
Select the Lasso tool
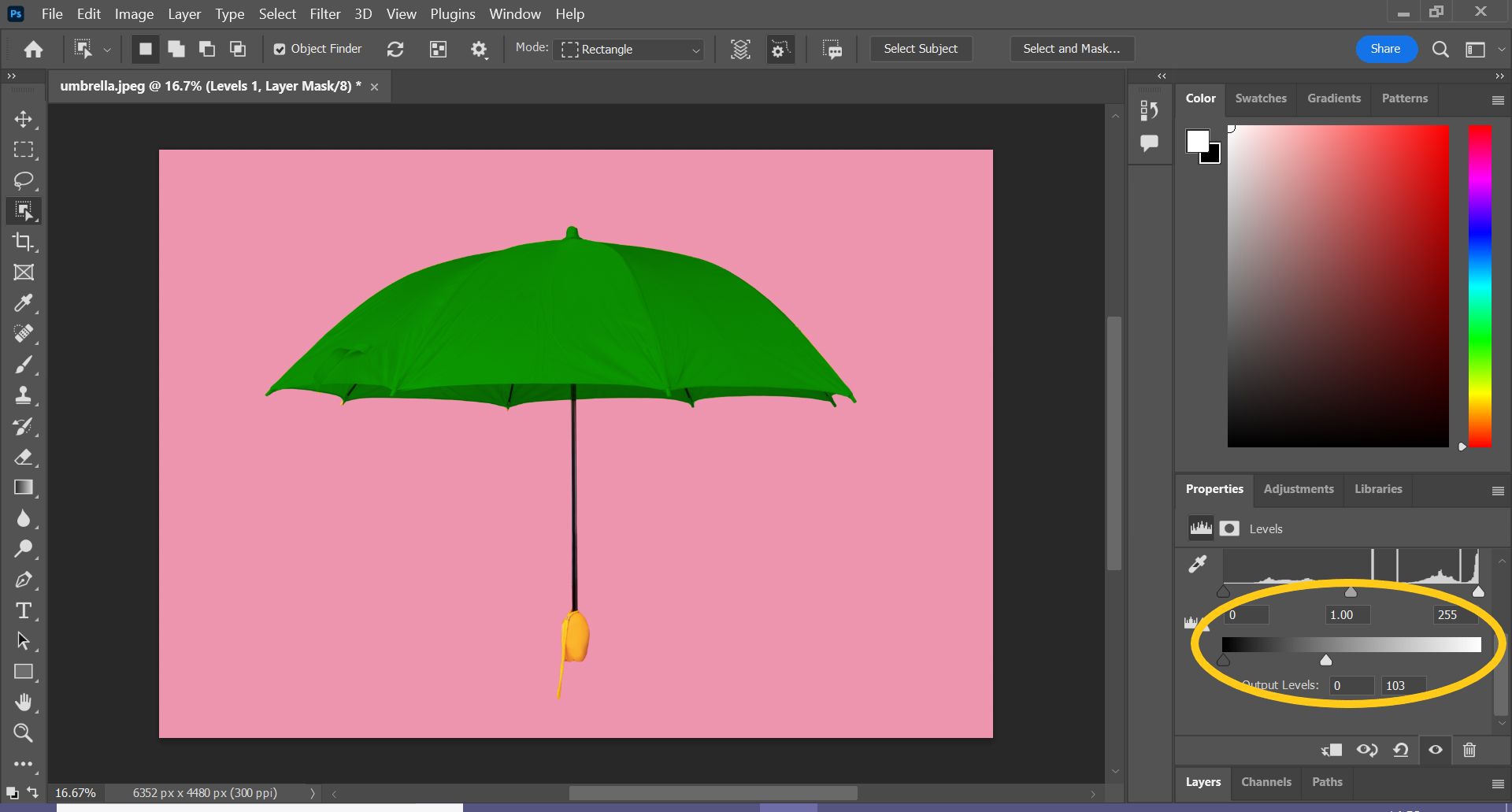24,180
